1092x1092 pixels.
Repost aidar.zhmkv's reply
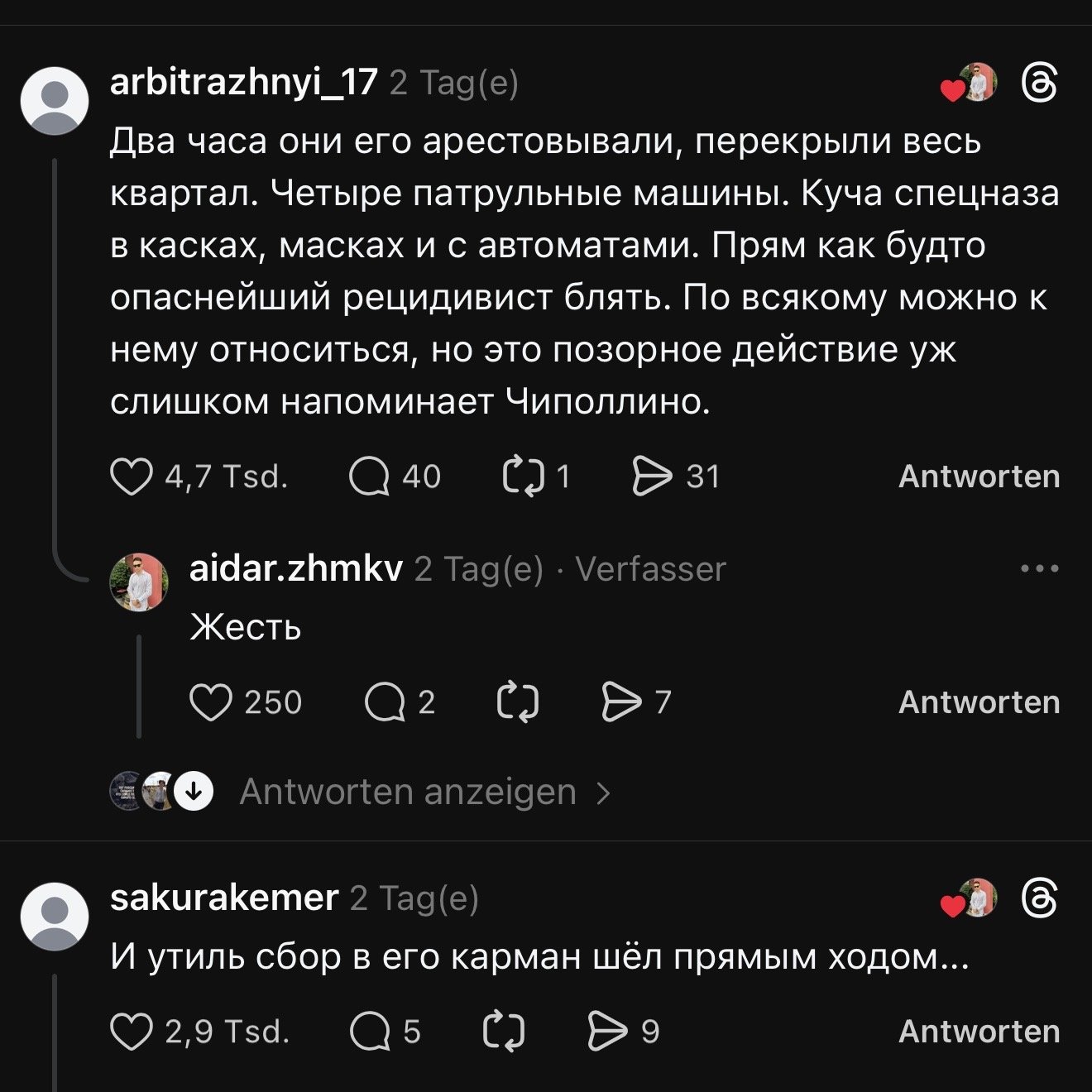pos(518,702)
